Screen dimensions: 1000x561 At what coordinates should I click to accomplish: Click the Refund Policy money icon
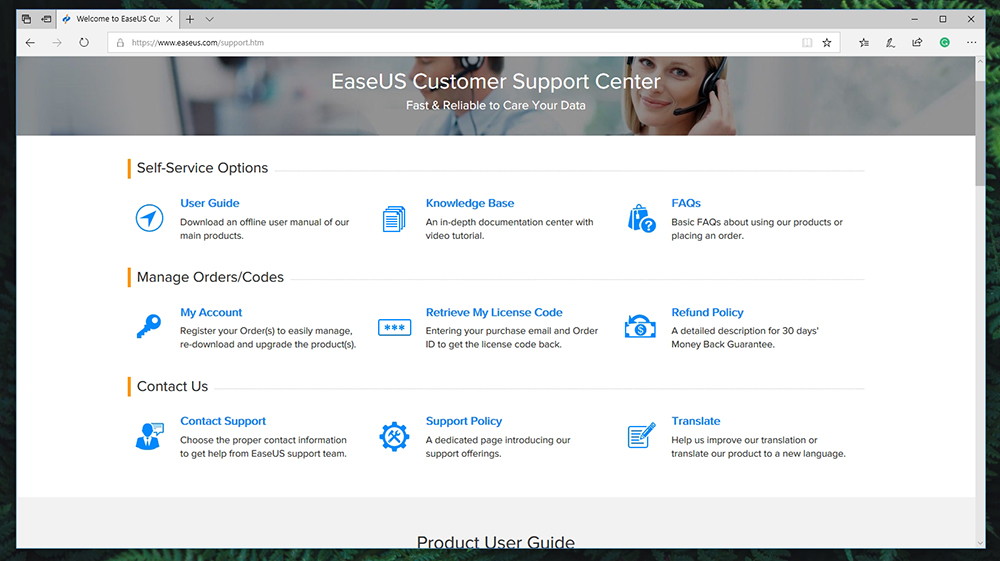640,326
